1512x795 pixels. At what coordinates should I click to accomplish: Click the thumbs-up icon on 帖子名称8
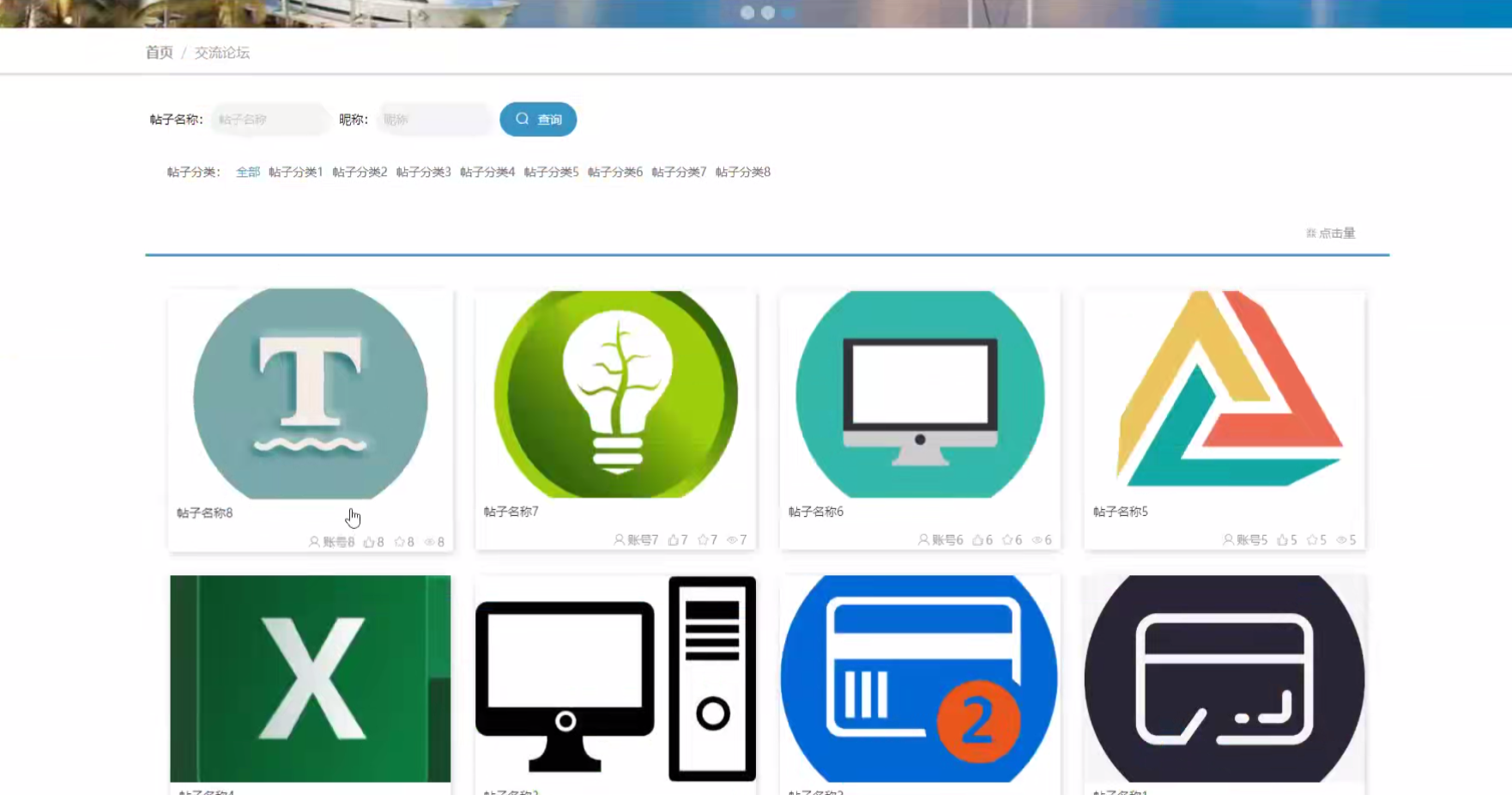369,542
